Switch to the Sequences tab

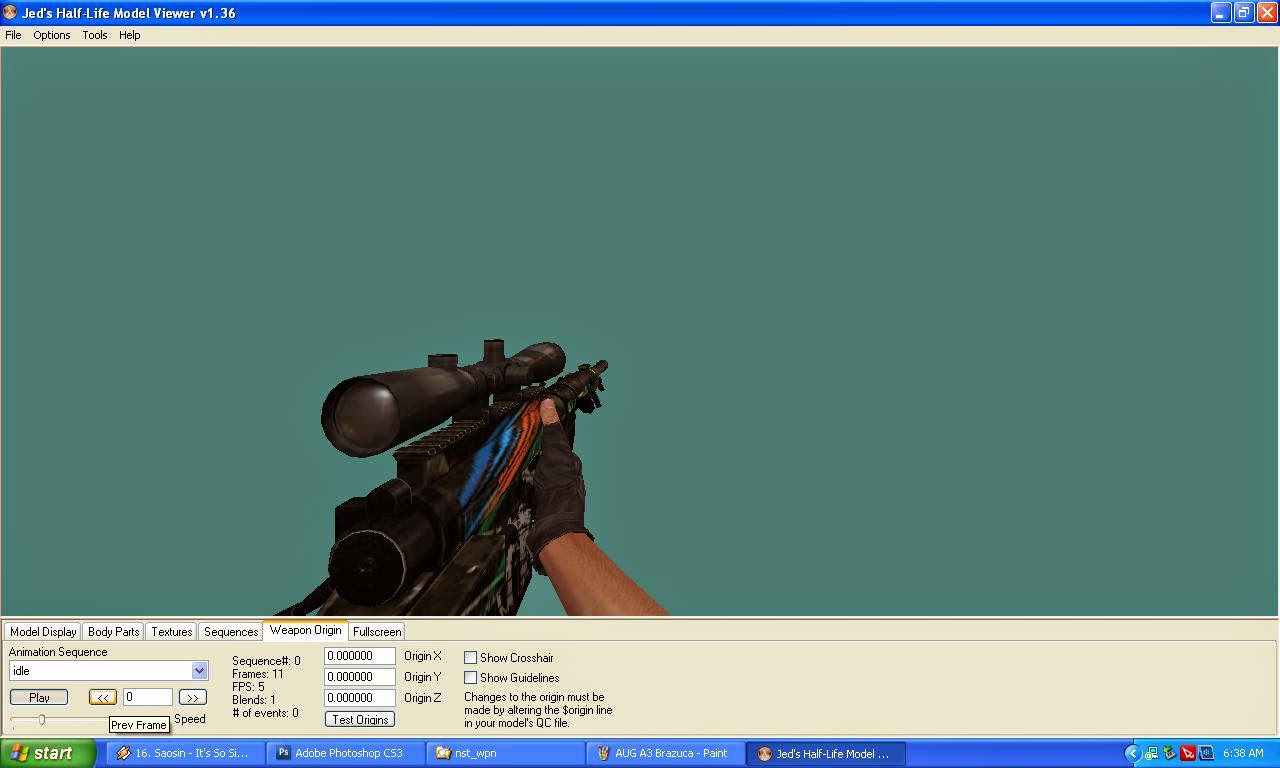[231, 632]
